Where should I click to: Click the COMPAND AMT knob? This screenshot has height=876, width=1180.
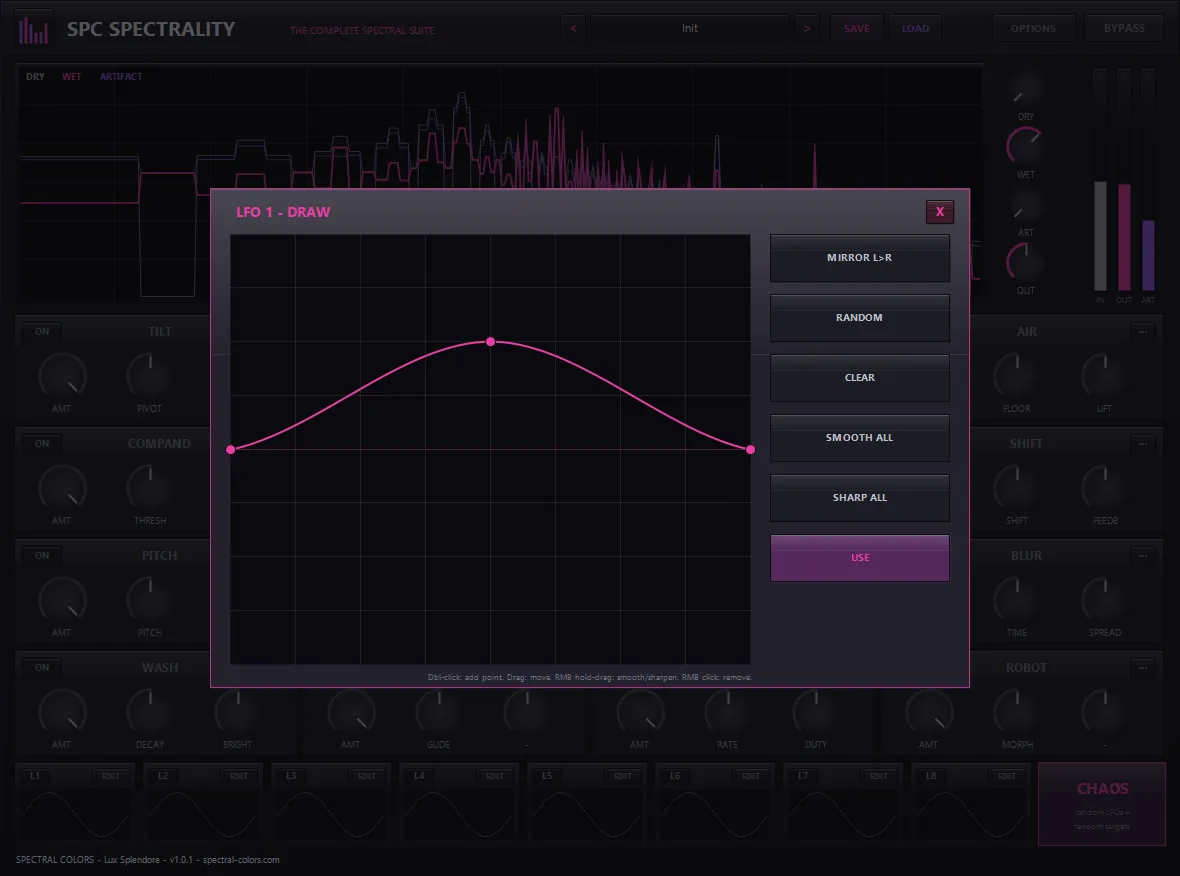tap(62, 488)
